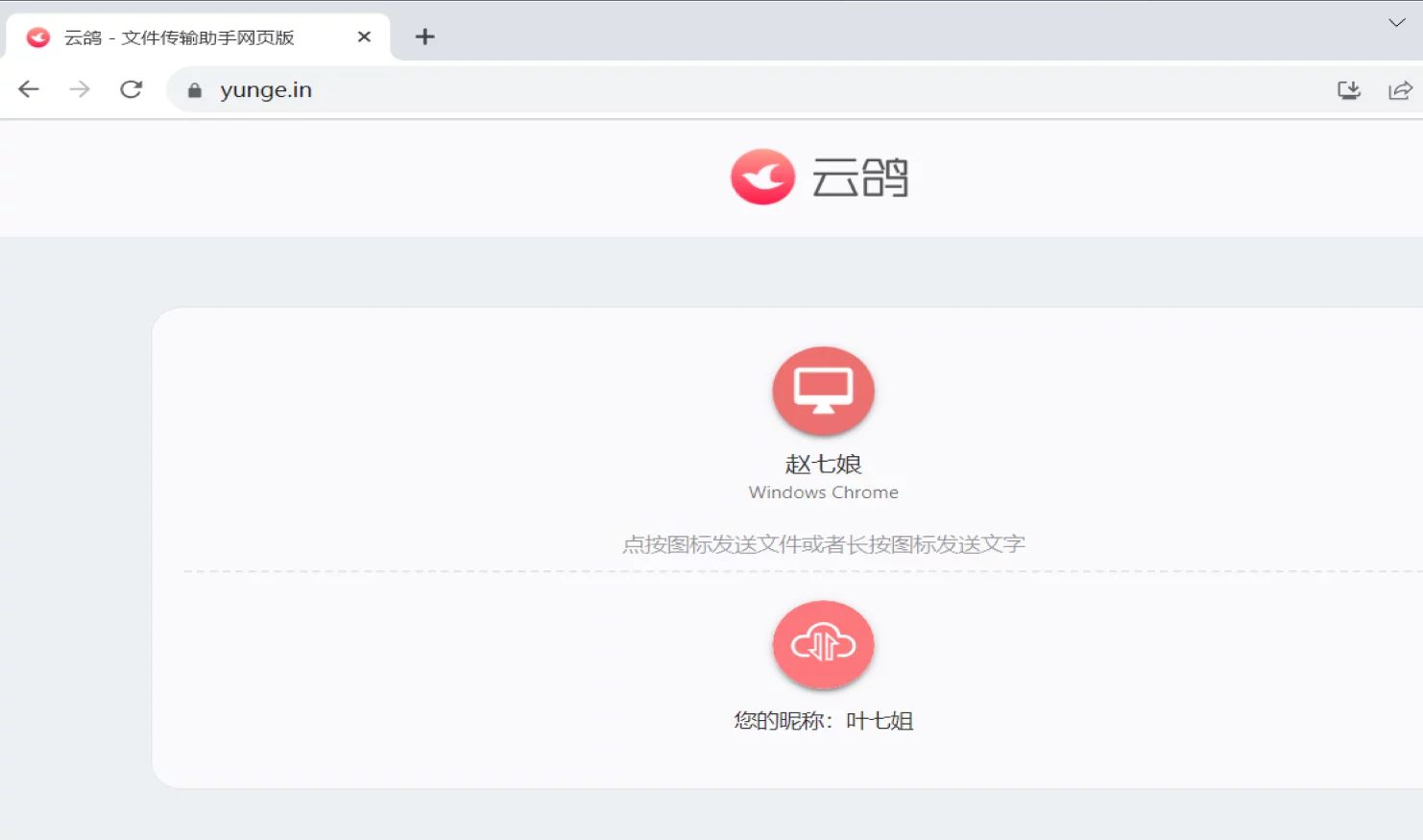The image size is (1423, 840).
Task: Click the red monitor icon for 赵七娘
Action: point(823,391)
